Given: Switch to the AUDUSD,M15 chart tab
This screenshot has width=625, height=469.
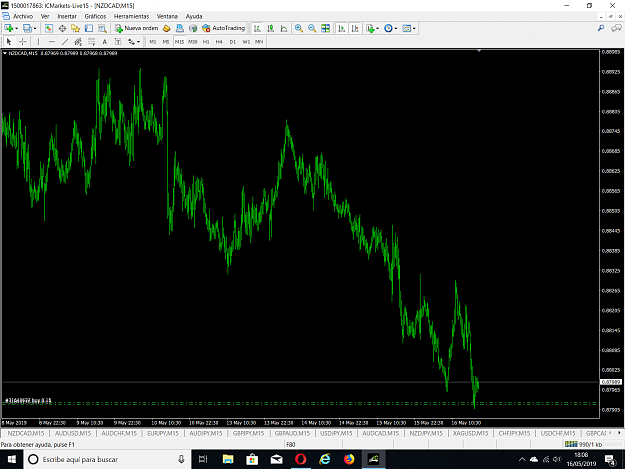Looking at the screenshot, I should click(x=73, y=434).
